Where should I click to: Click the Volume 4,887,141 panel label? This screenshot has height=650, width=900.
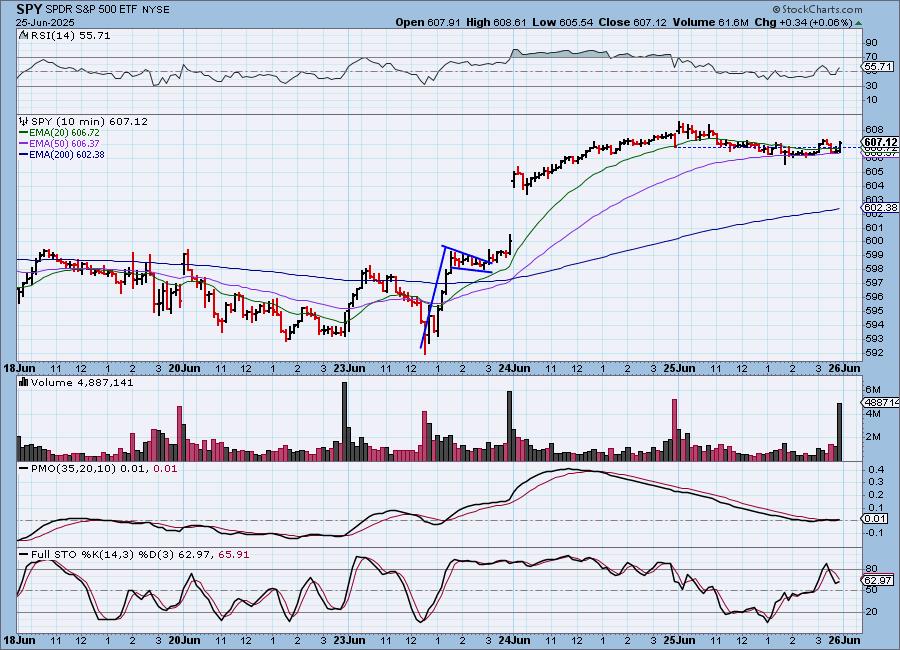[82, 383]
